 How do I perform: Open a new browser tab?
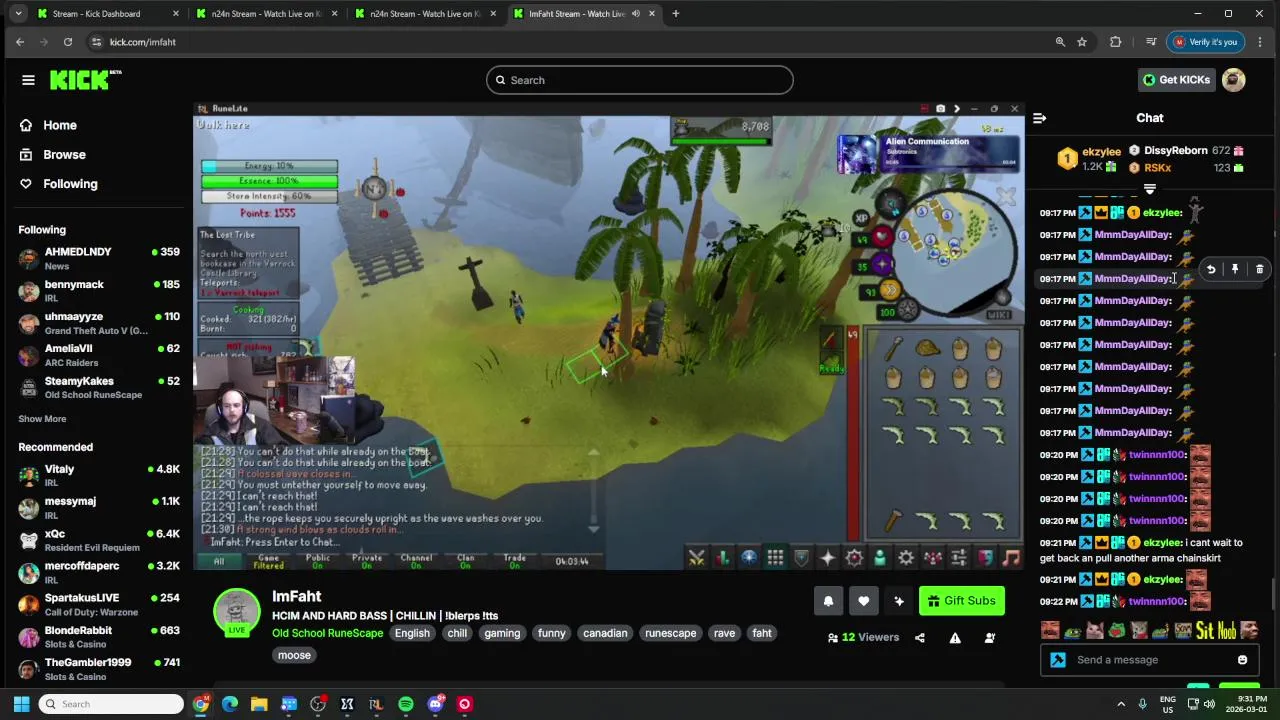coord(675,14)
